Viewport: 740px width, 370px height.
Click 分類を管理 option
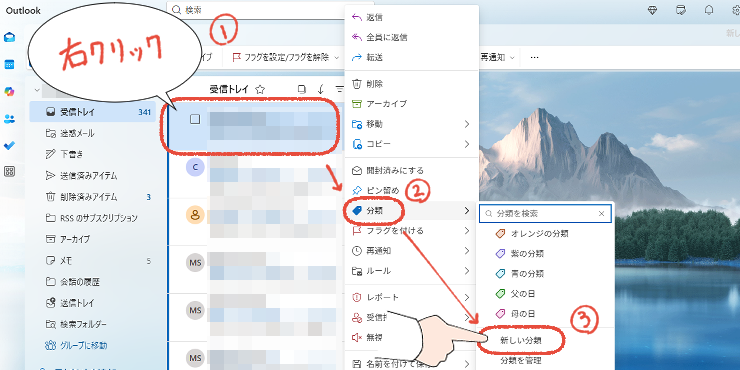point(521,361)
